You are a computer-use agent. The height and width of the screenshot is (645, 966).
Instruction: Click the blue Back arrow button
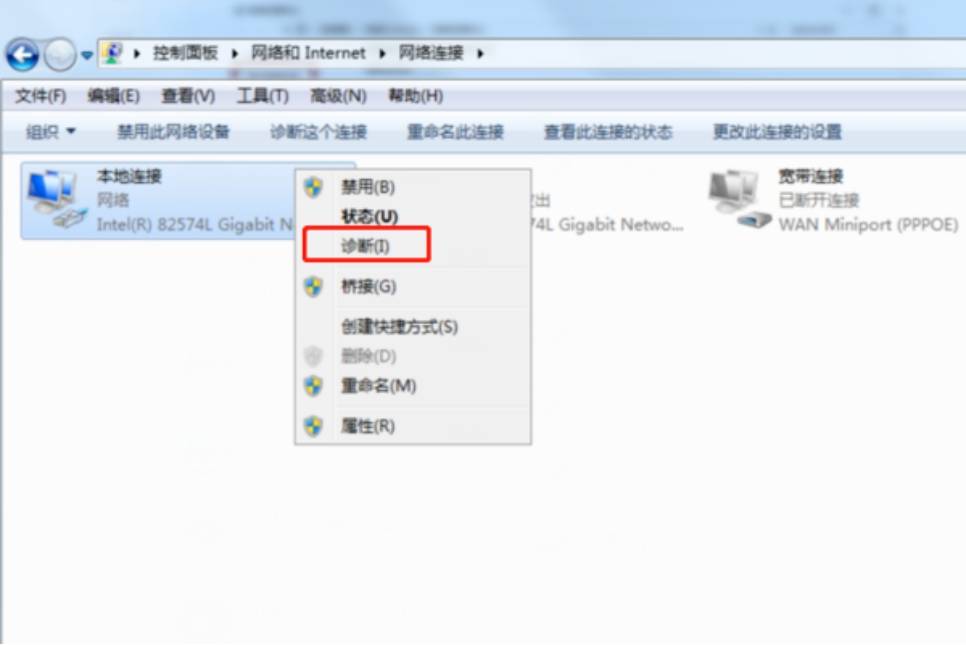23,55
